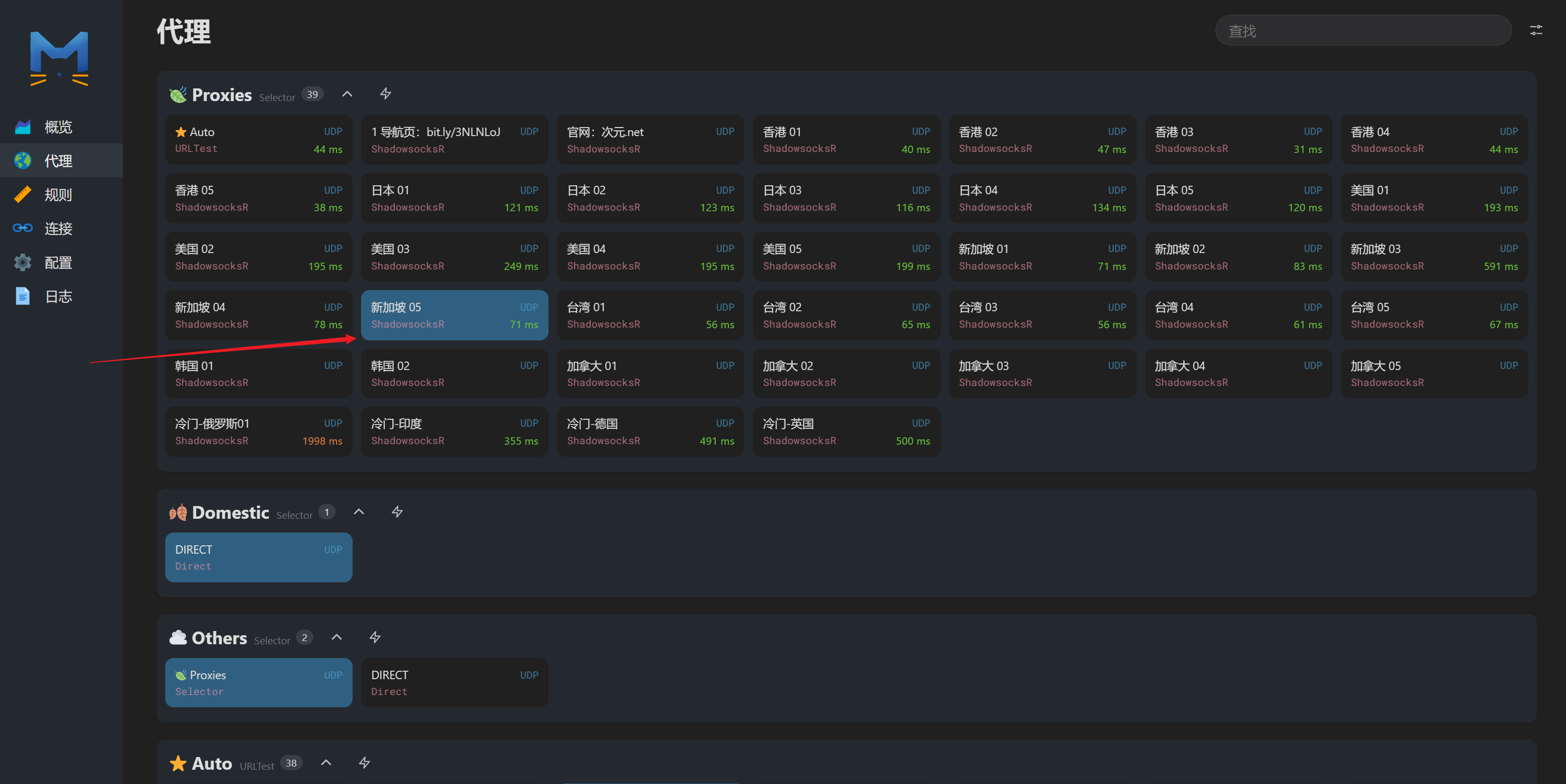The height and width of the screenshot is (784, 1566).
Task: Open the 日志 logs page
Action: 58,296
